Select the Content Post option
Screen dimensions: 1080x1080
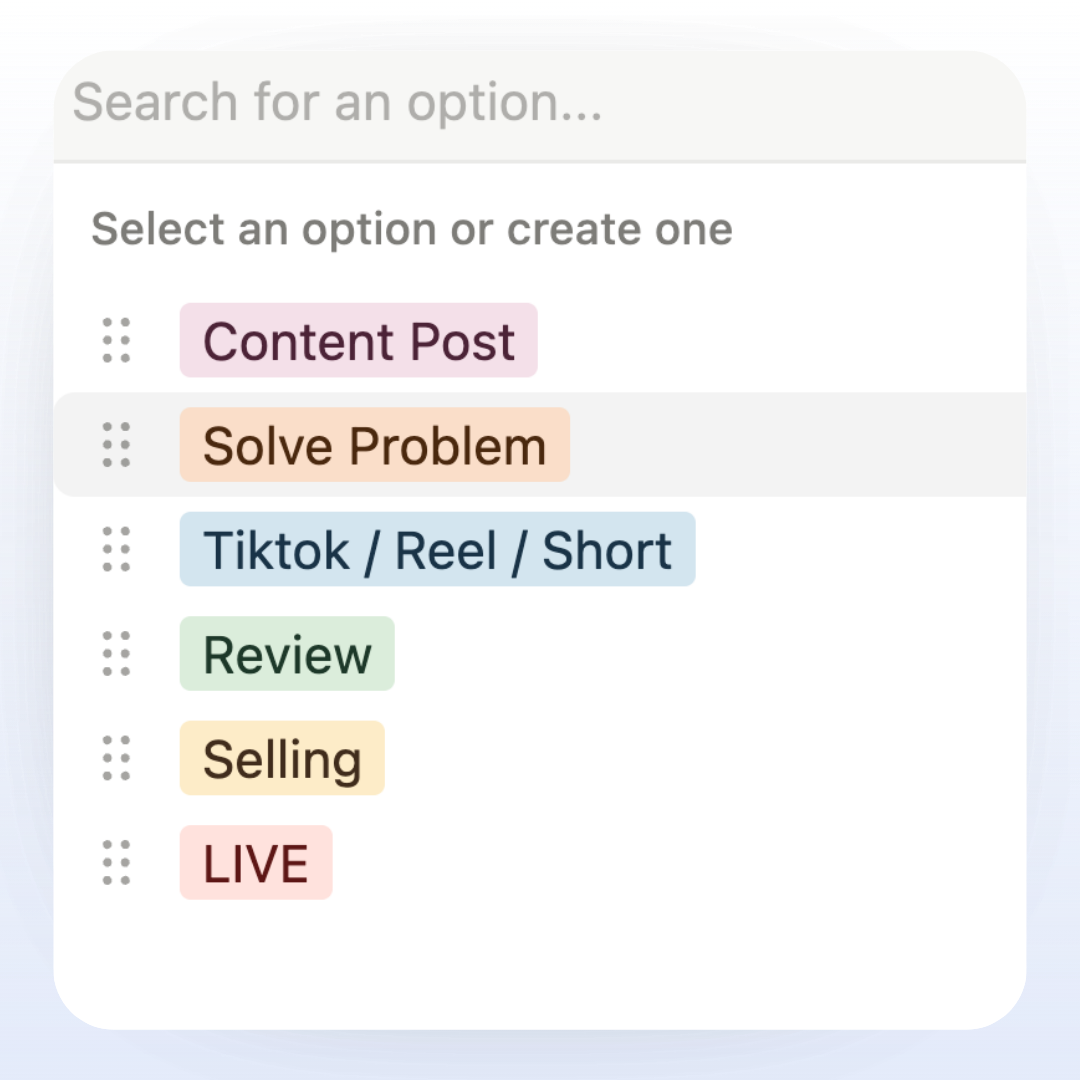pos(358,341)
